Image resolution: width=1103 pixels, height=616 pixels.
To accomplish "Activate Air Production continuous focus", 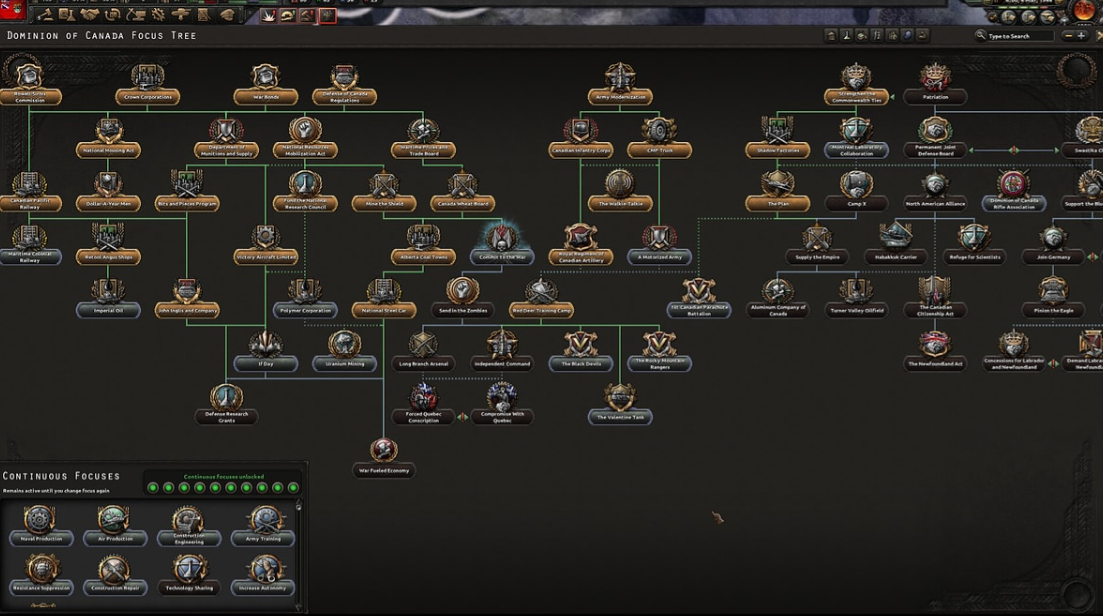I will [x=115, y=527].
